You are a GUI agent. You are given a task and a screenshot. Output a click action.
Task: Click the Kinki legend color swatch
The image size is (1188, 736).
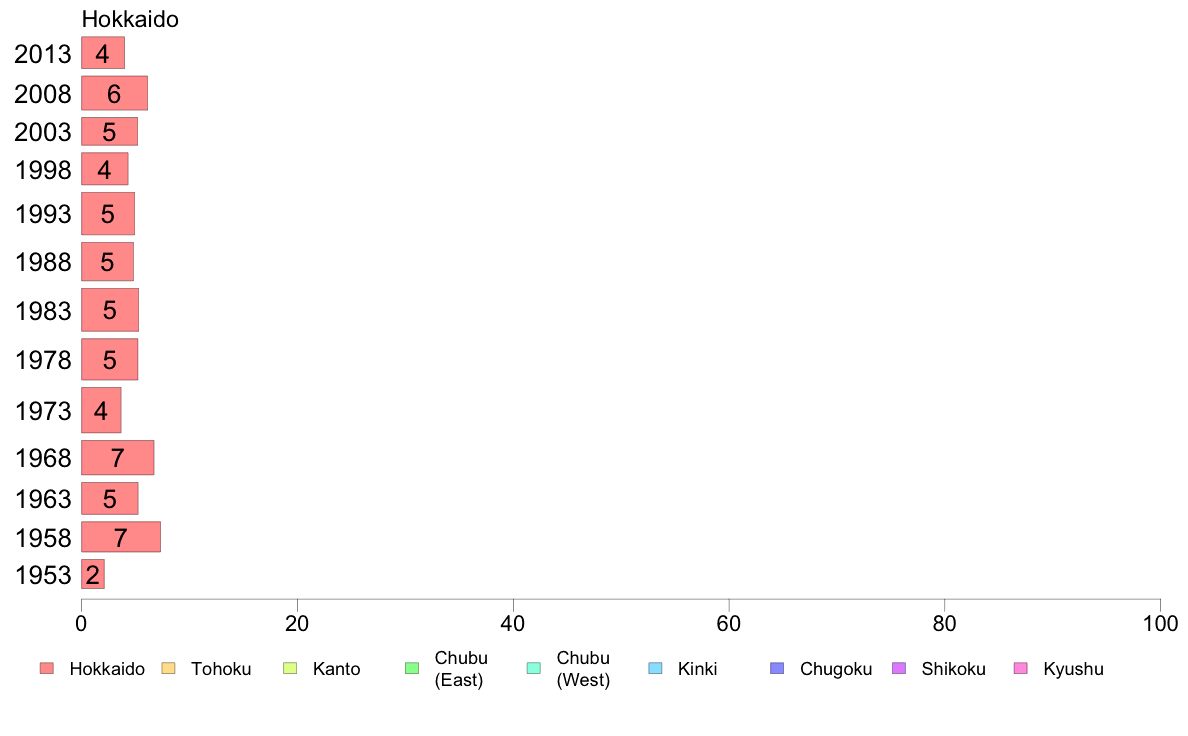[x=655, y=669]
